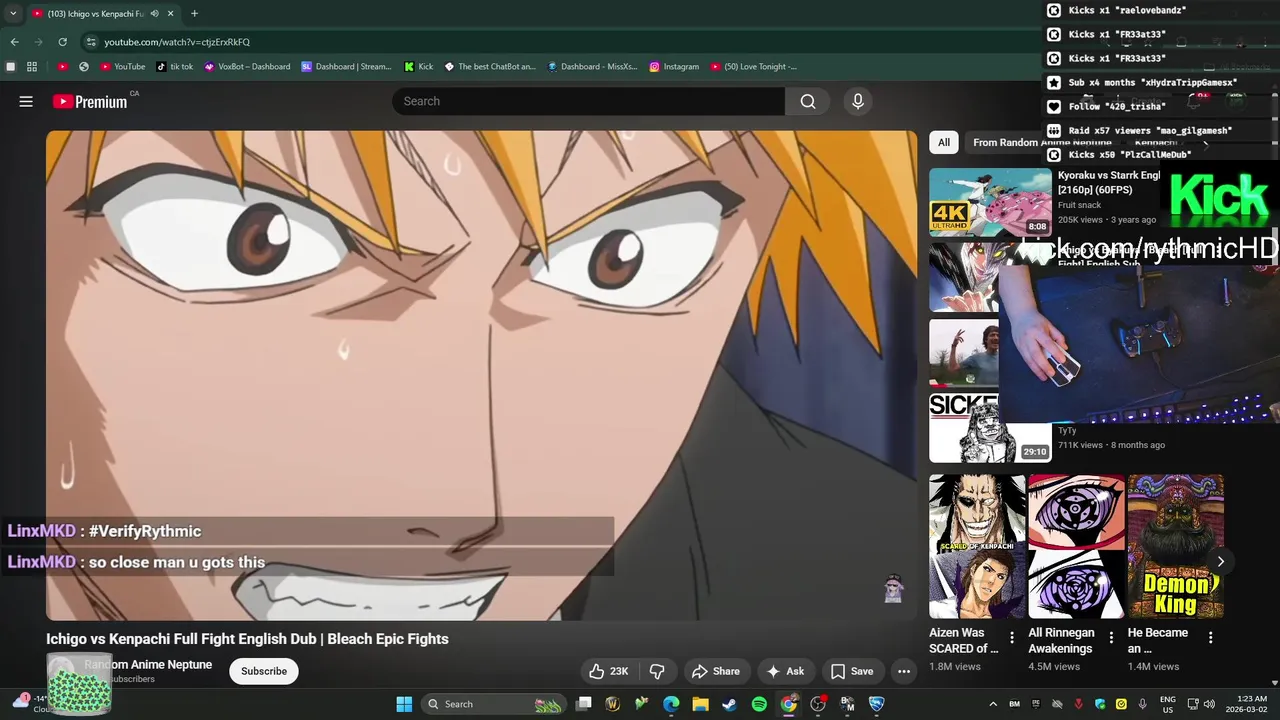Open options for All Rinnegan Awakenings video

[1111, 637]
